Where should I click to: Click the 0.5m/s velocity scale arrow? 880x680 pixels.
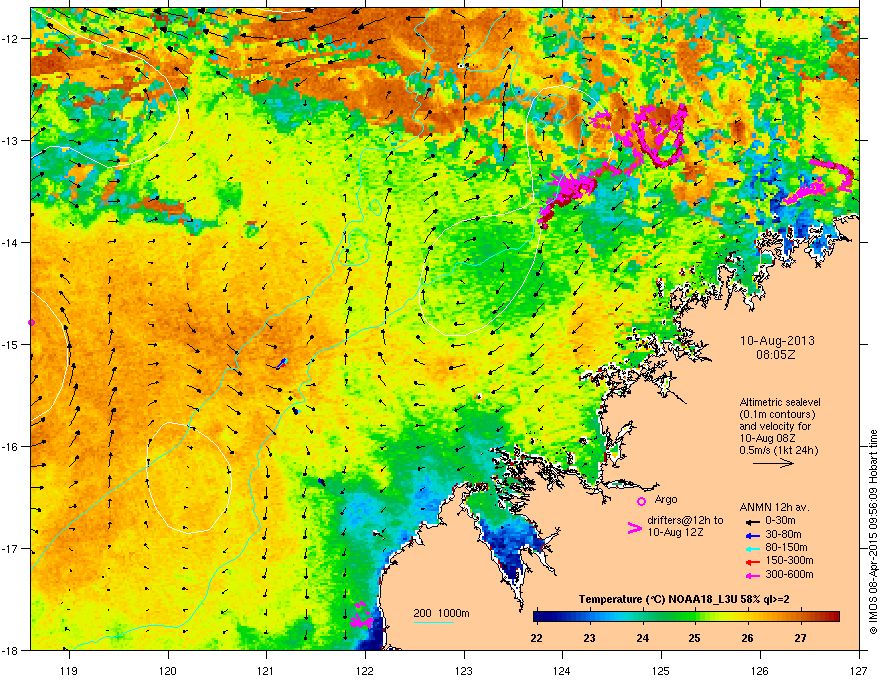773,463
